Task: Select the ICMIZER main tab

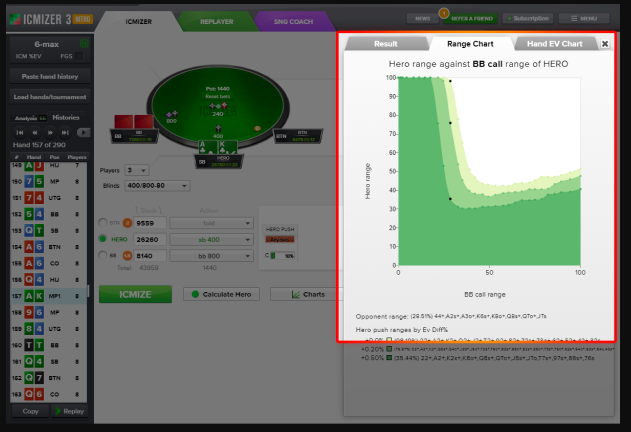Action: tap(138, 22)
